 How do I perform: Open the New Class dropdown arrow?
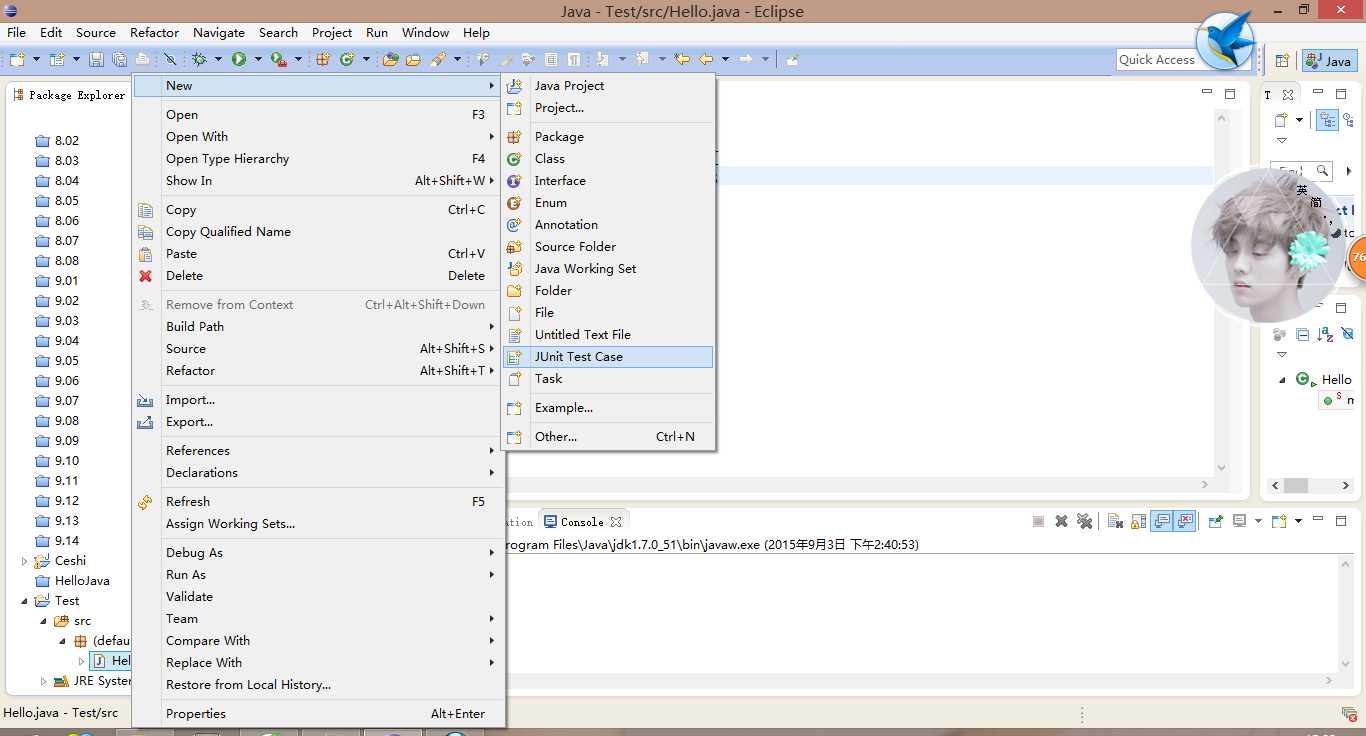366,60
